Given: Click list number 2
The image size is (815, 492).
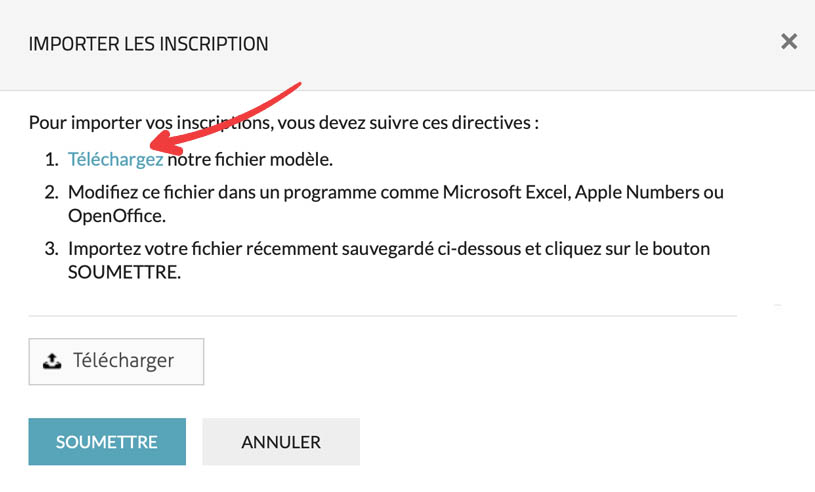Looking at the screenshot, I should (x=51, y=193).
